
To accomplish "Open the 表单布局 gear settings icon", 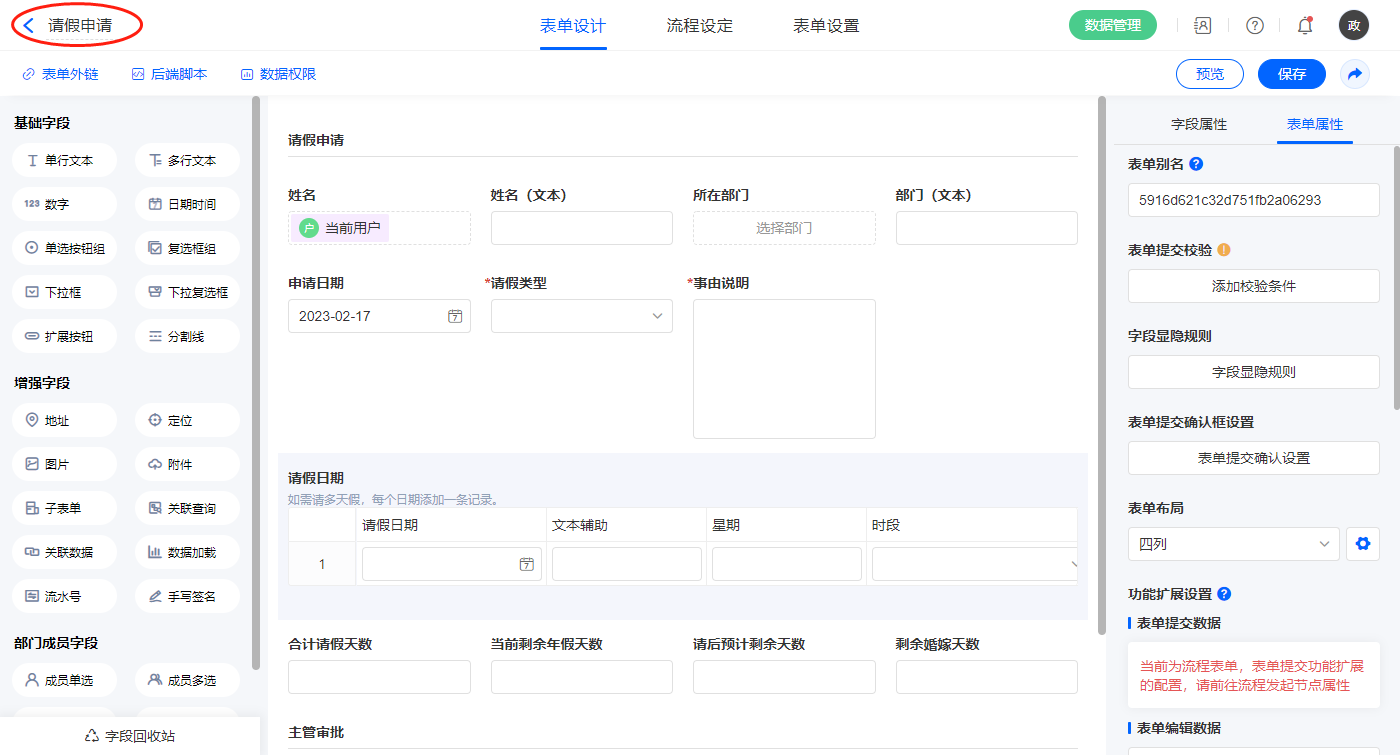I will [1361, 545].
